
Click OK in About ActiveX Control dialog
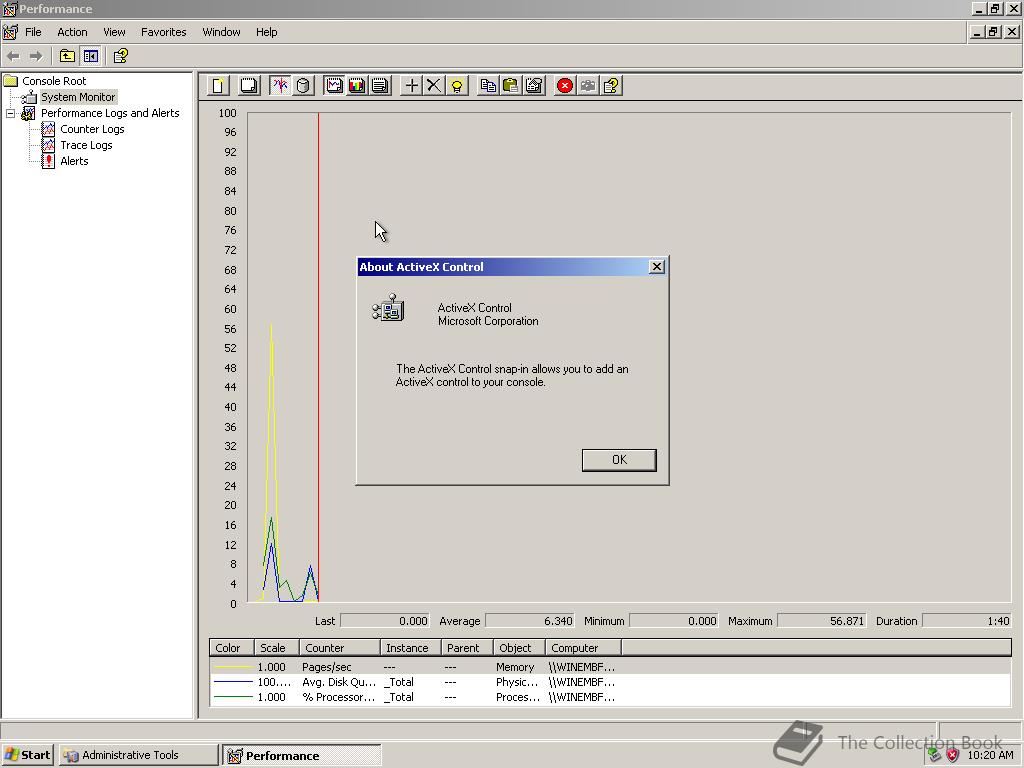(x=619, y=460)
